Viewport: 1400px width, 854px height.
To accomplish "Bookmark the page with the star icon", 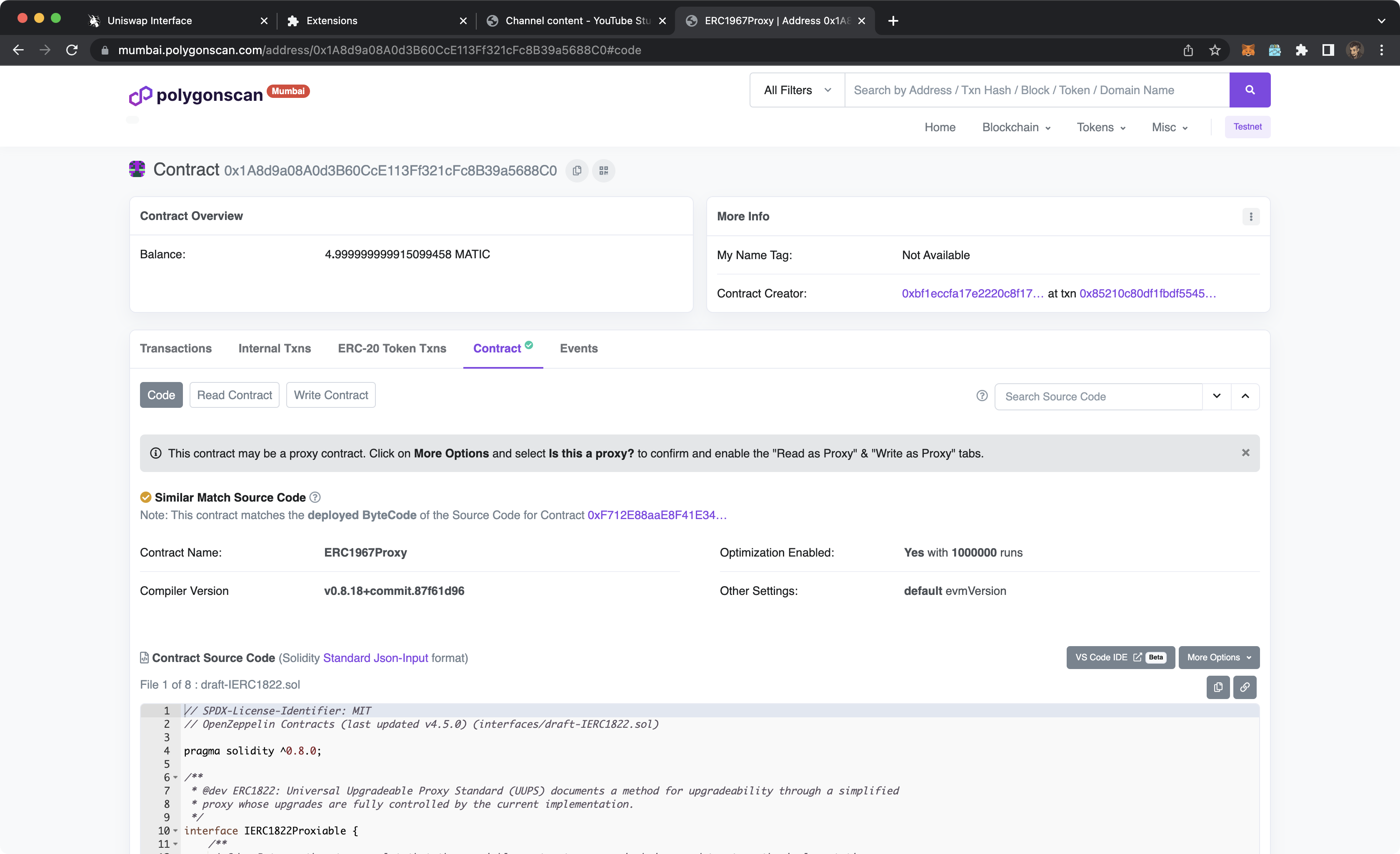I will tap(1215, 50).
